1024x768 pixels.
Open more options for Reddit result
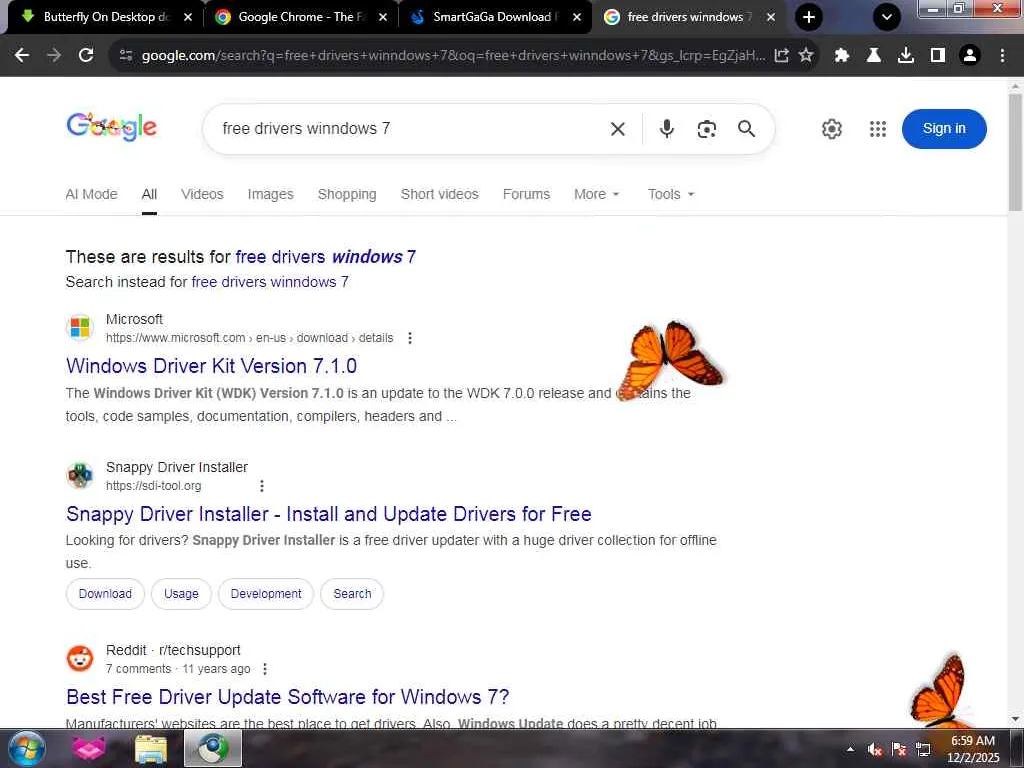[x=264, y=669]
